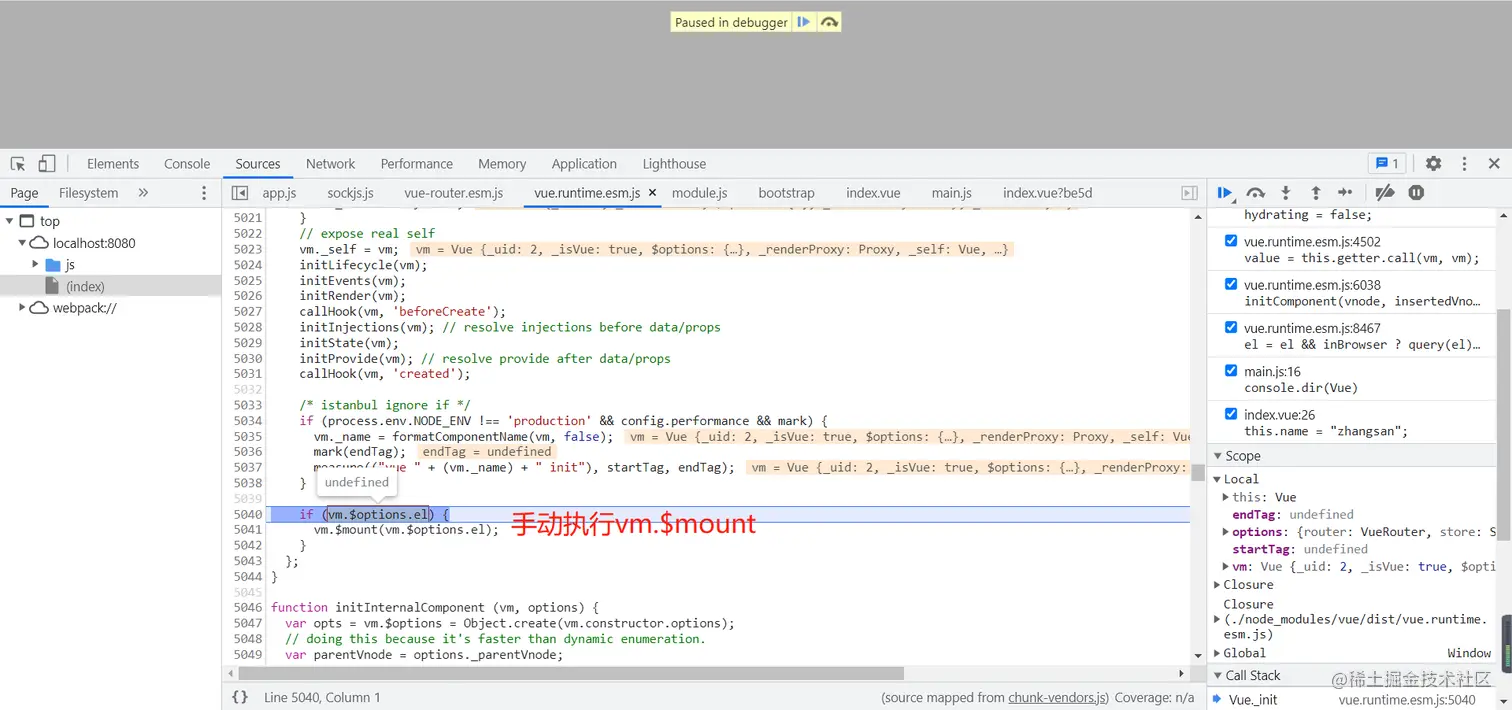
Task: Switch to the Console panel
Action: [187, 164]
